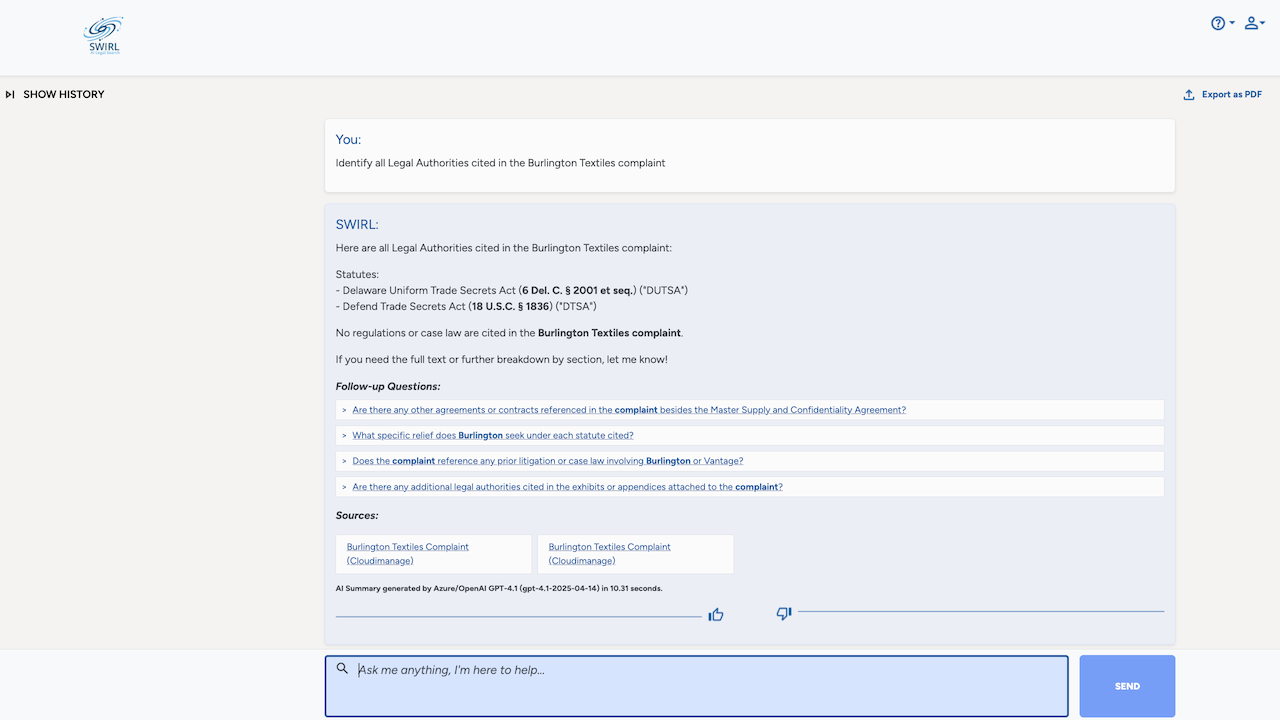Click the '6 Del. C. § 2001 et seq.' citation

(578, 290)
